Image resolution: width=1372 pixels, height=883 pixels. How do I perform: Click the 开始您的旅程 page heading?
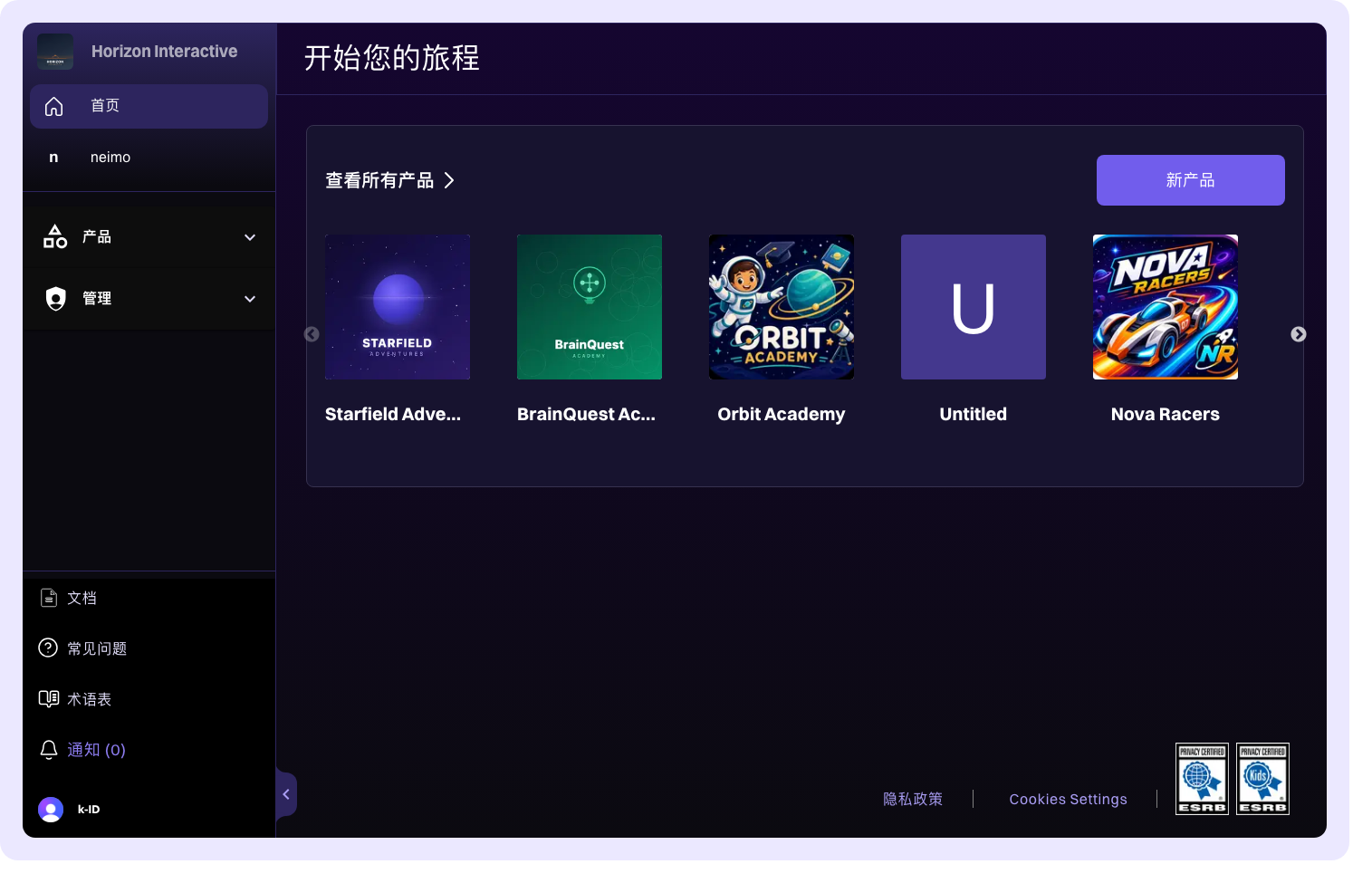pyautogui.click(x=391, y=58)
